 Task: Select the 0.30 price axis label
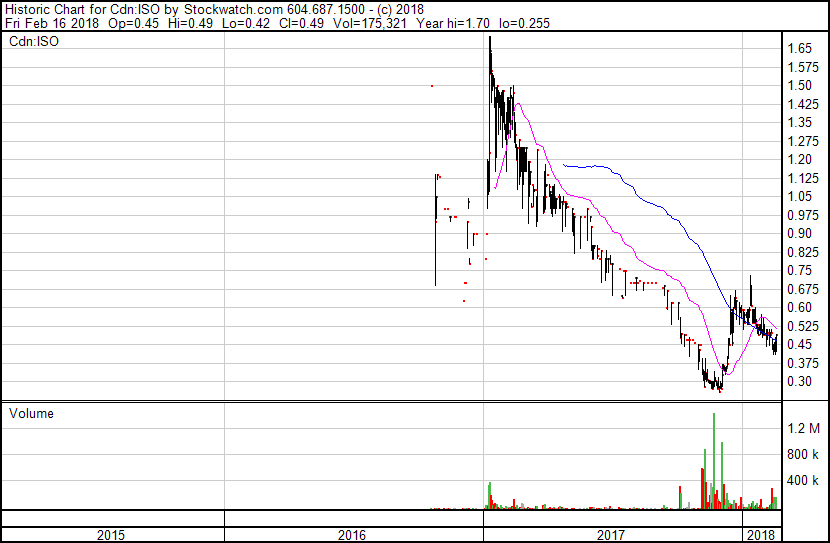[799, 381]
